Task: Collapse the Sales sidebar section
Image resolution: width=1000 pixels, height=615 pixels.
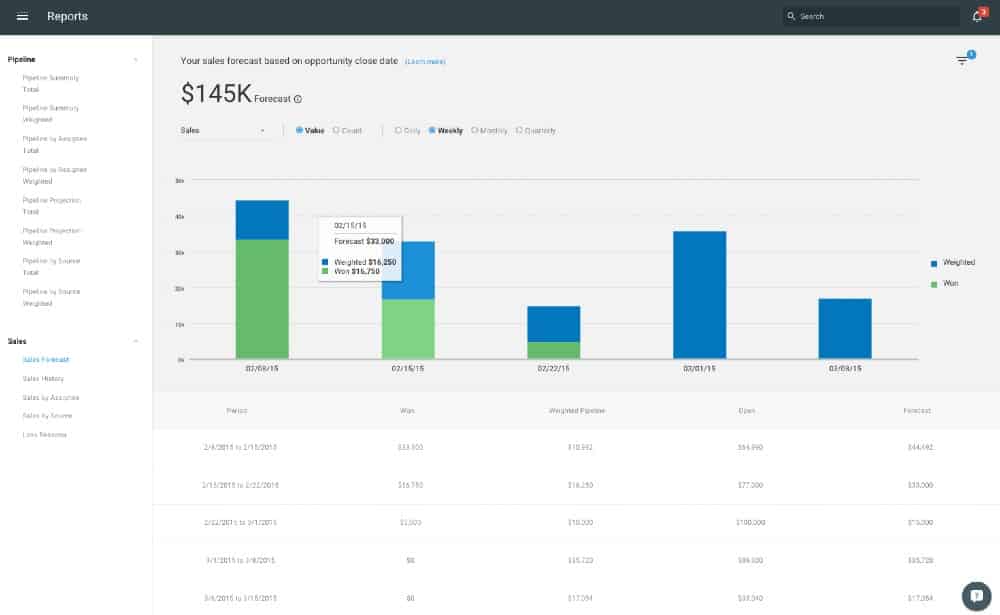Action: point(136,341)
